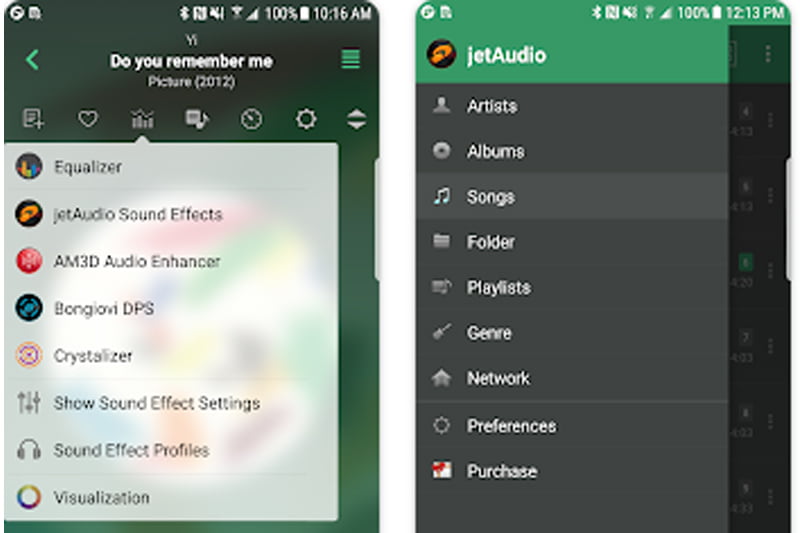
Task: Open the gear settings icon in player
Action: click(x=306, y=119)
